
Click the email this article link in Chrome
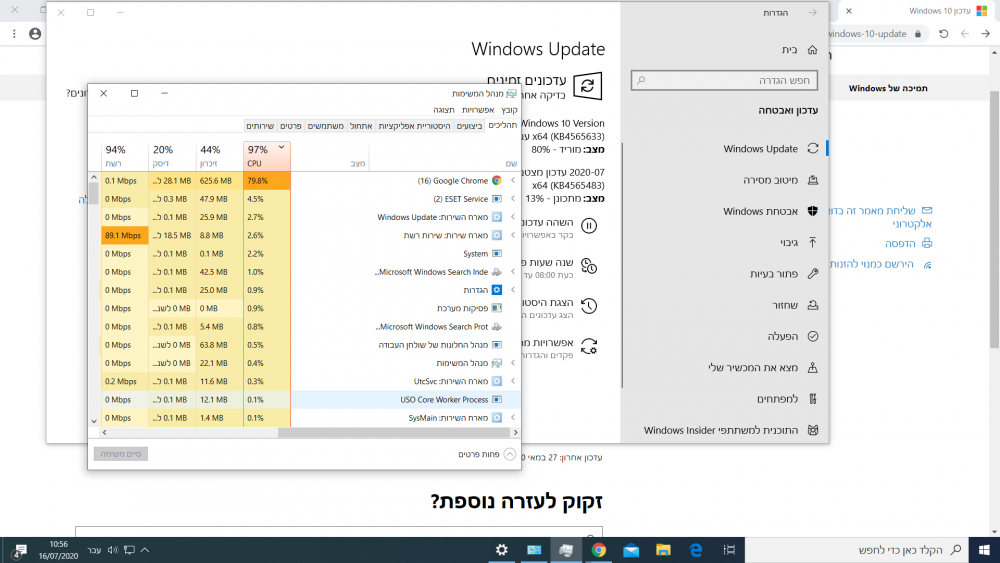pos(881,217)
